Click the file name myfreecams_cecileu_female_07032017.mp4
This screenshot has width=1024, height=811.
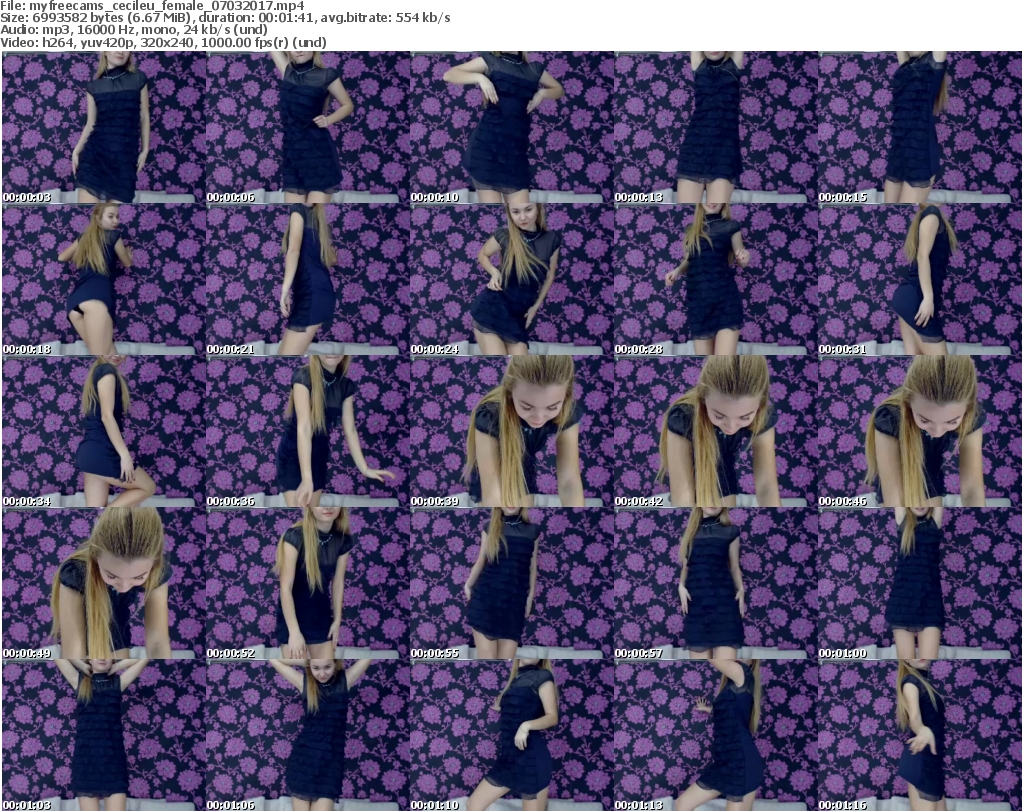pos(167,6)
